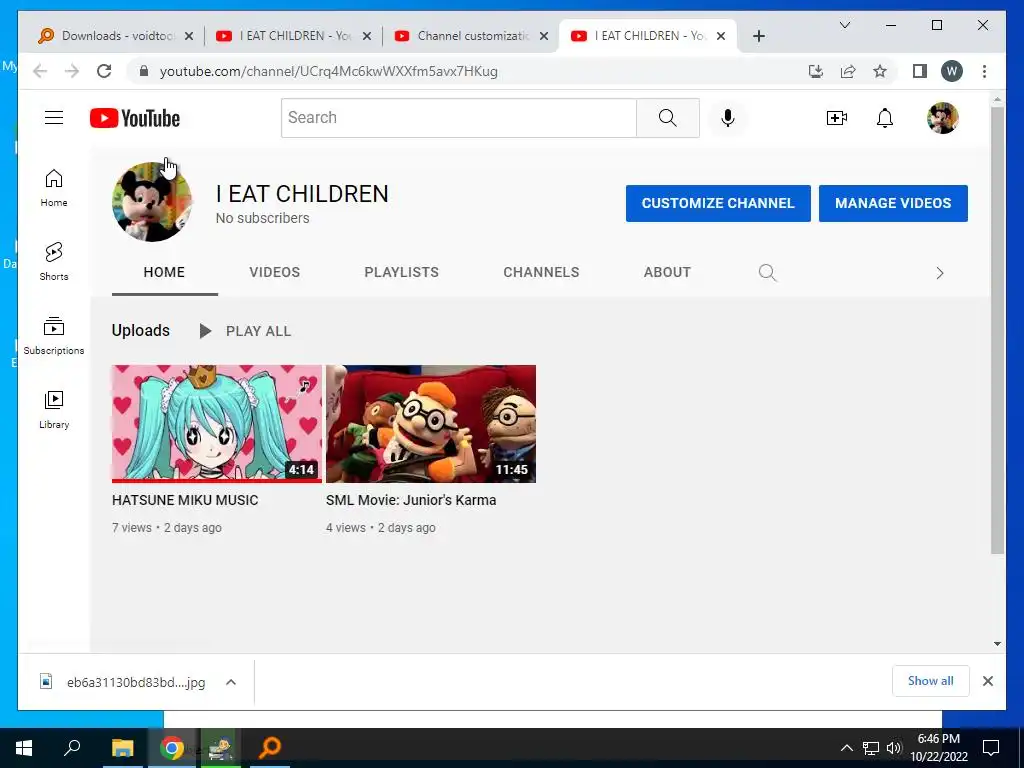1024x768 pixels.
Task: Click the page vertical scrollbar
Action: pyautogui.click(x=997, y=330)
